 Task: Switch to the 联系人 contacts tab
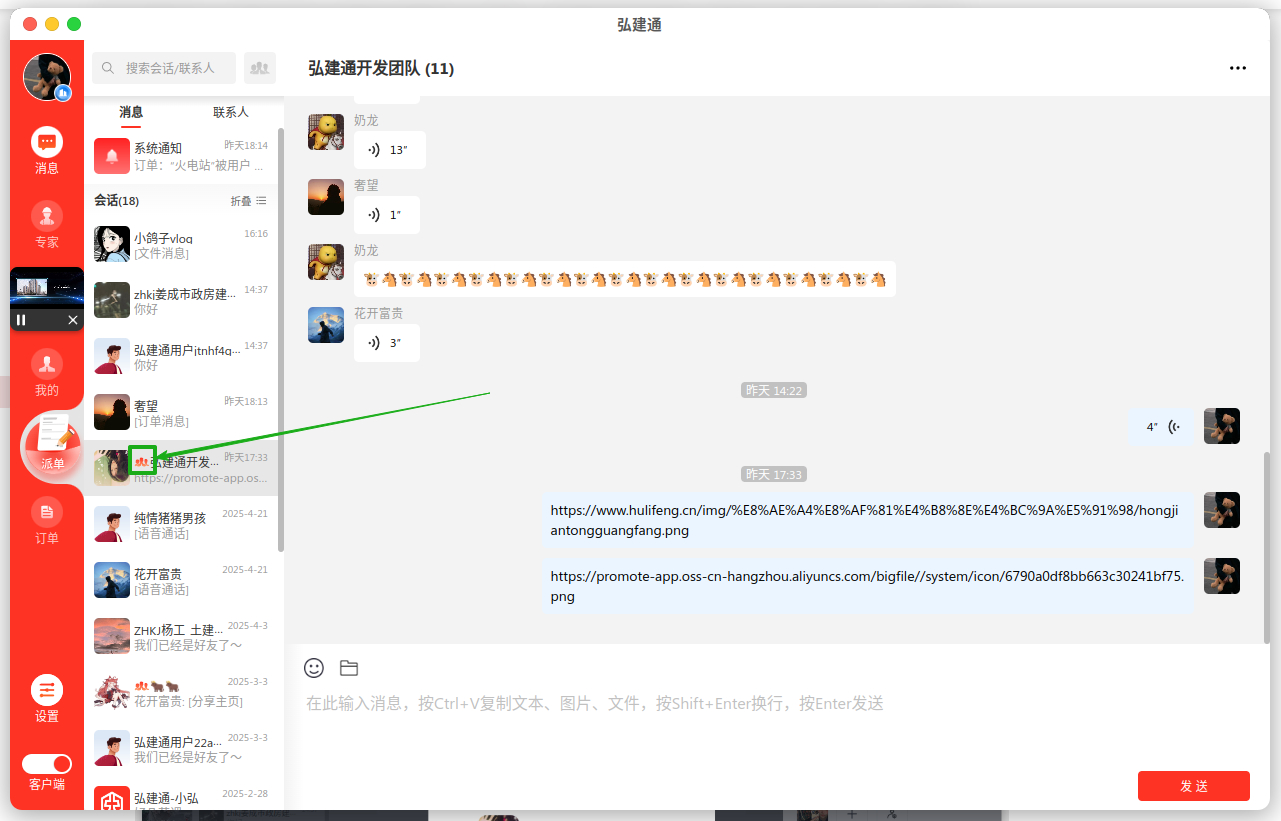click(x=231, y=112)
